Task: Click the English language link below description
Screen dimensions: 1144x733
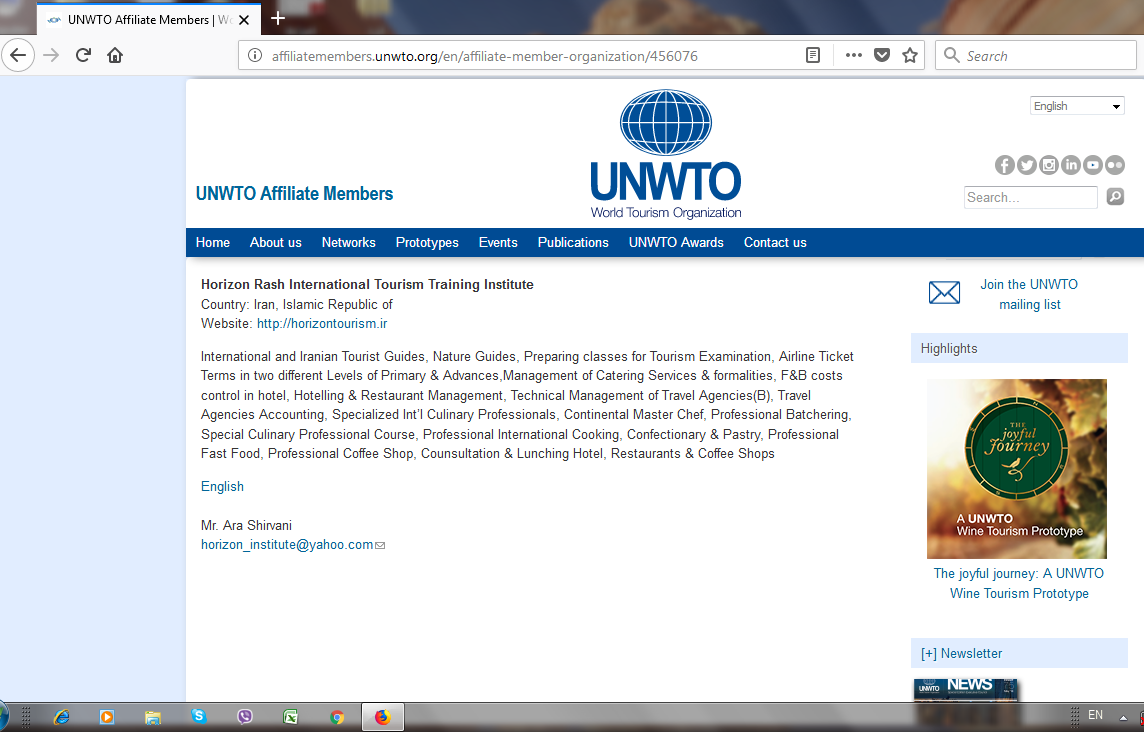Action: [x=223, y=486]
